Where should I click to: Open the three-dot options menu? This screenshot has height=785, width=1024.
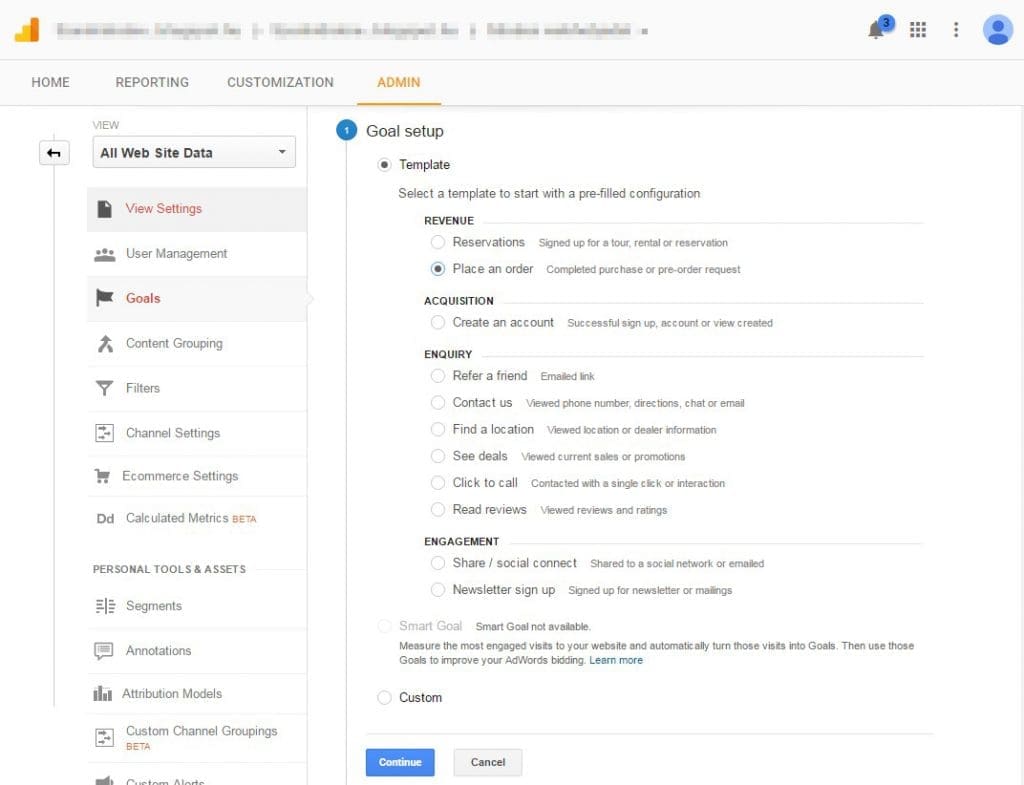[955, 30]
